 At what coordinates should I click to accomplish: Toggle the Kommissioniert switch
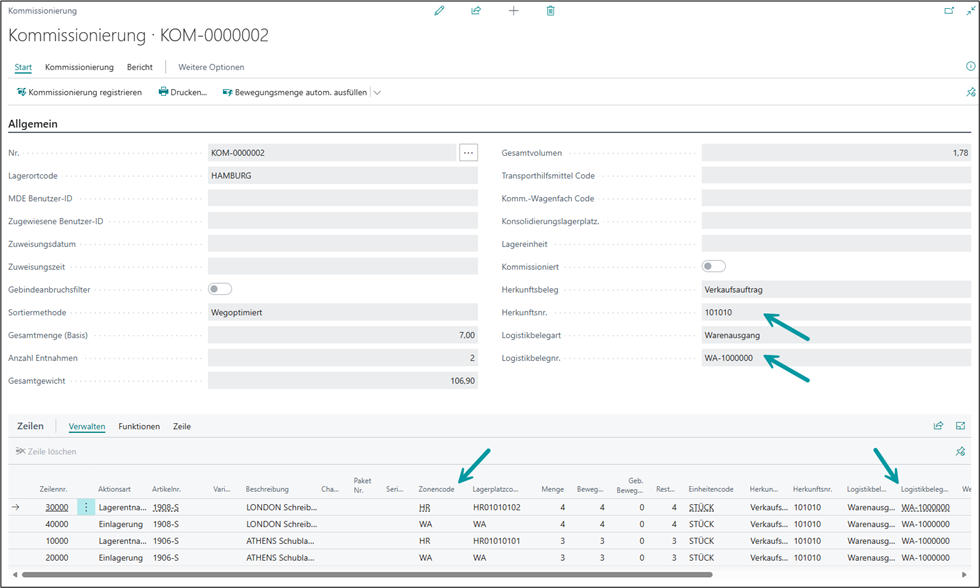(714, 267)
